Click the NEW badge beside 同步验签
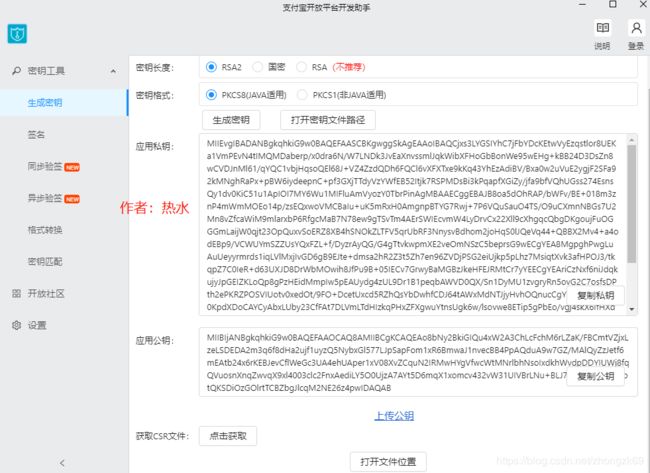Viewport: 650px width, 473px height. tap(72, 167)
